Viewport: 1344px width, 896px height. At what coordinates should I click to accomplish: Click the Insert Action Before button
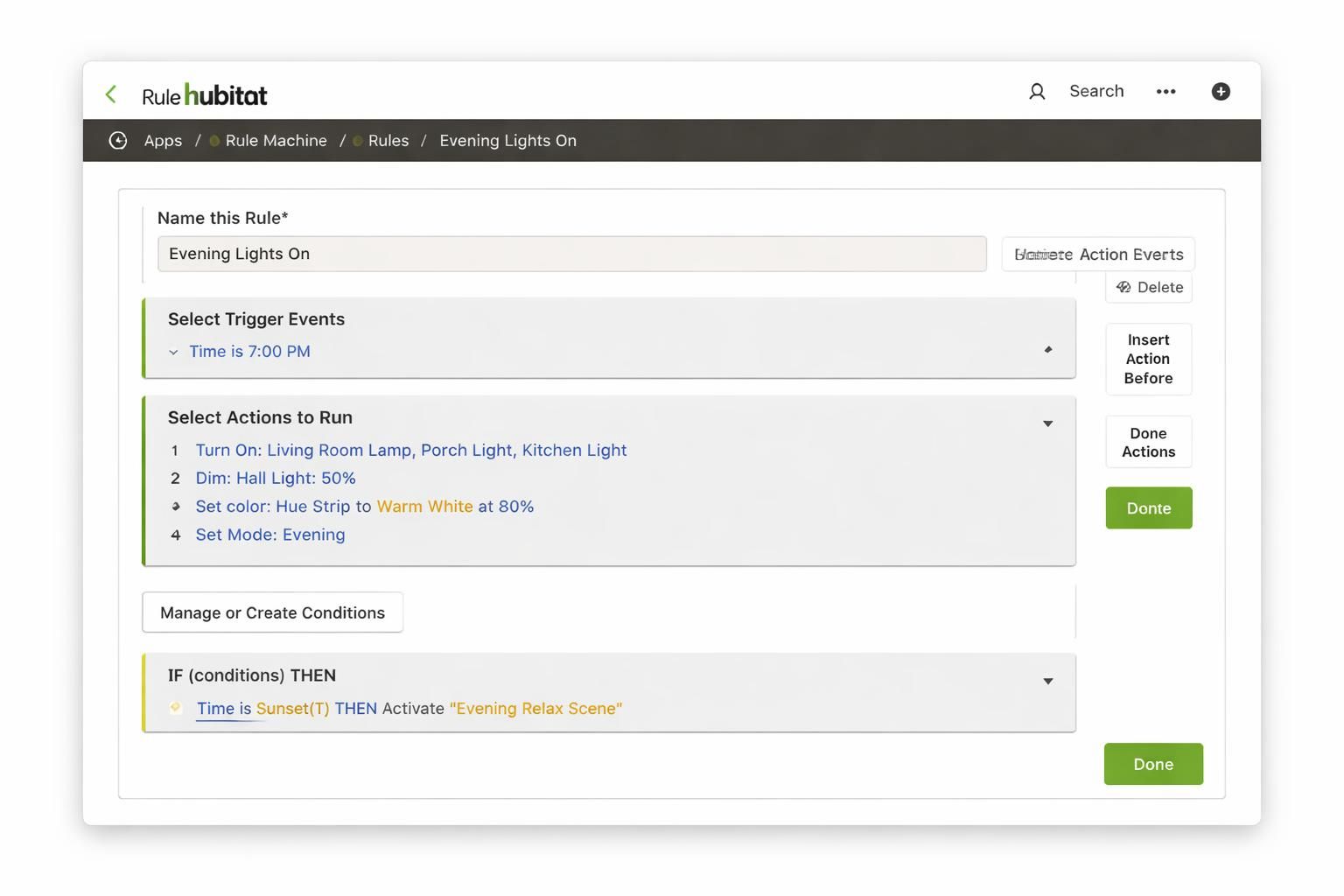pos(1149,359)
